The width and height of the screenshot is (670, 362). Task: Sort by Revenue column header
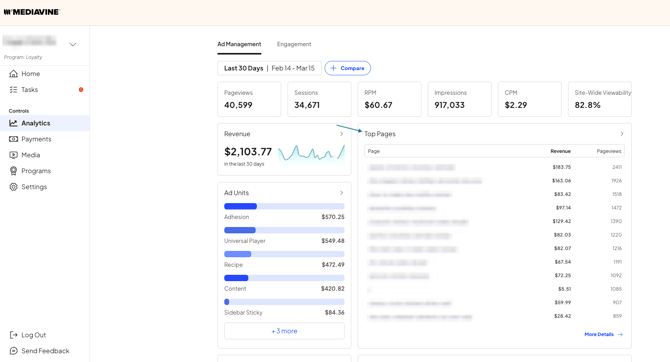(x=561, y=151)
